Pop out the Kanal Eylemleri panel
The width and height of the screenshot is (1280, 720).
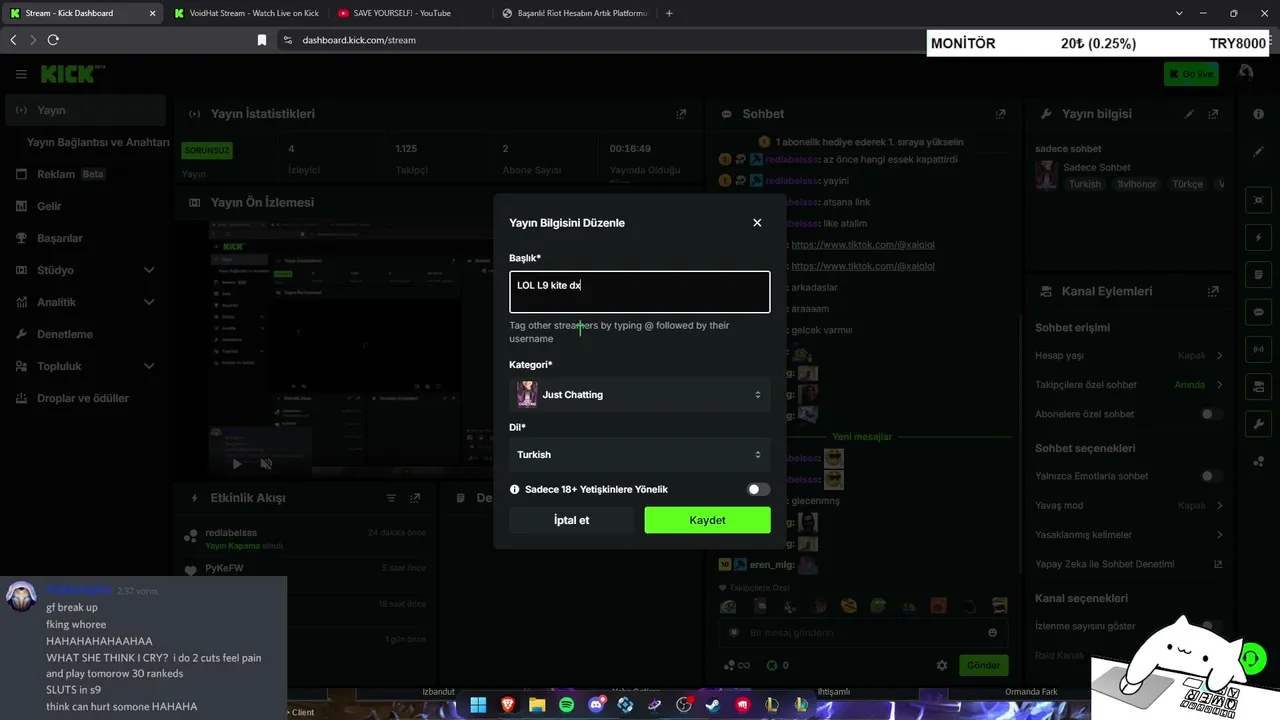pos(1213,292)
